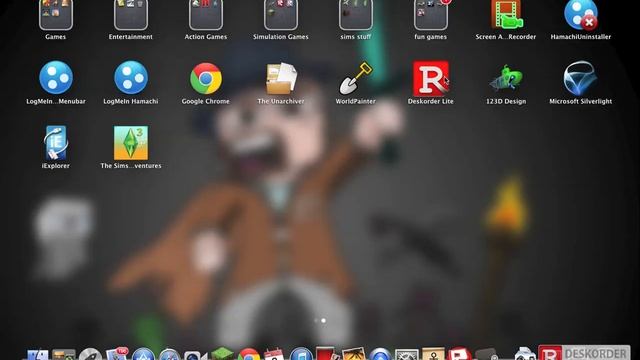Launch Deskorder Lite
Screen dimensions: 640x360
[x=431, y=78]
